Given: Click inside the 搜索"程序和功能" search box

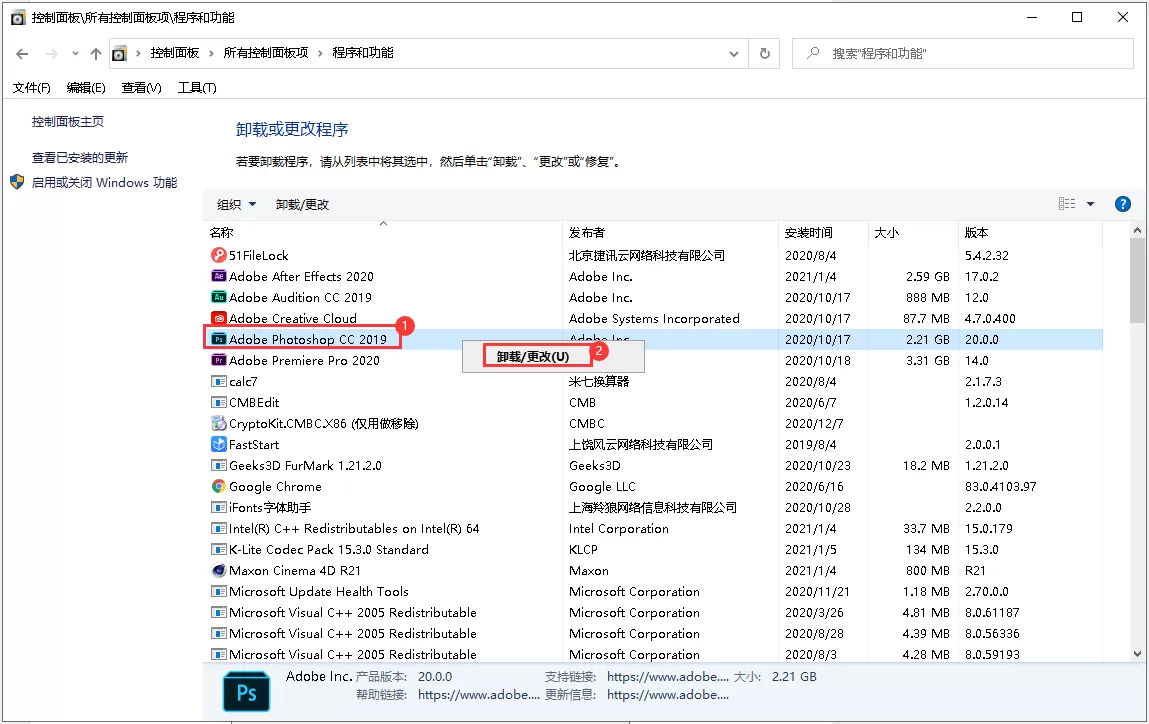Looking at the screenshot, I should [960, 53].
